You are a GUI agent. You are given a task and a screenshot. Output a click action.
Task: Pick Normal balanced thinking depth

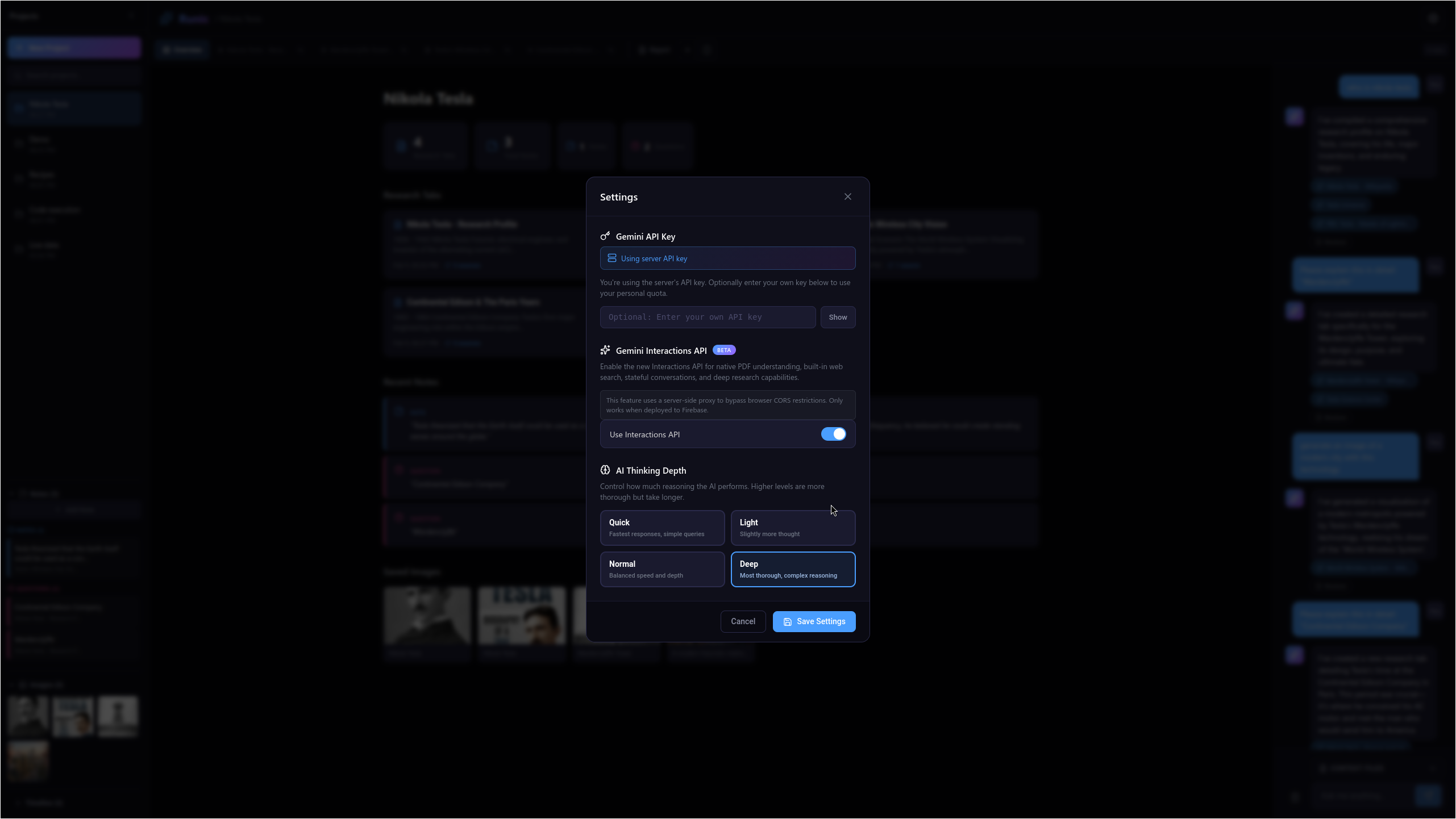point(662,569)
